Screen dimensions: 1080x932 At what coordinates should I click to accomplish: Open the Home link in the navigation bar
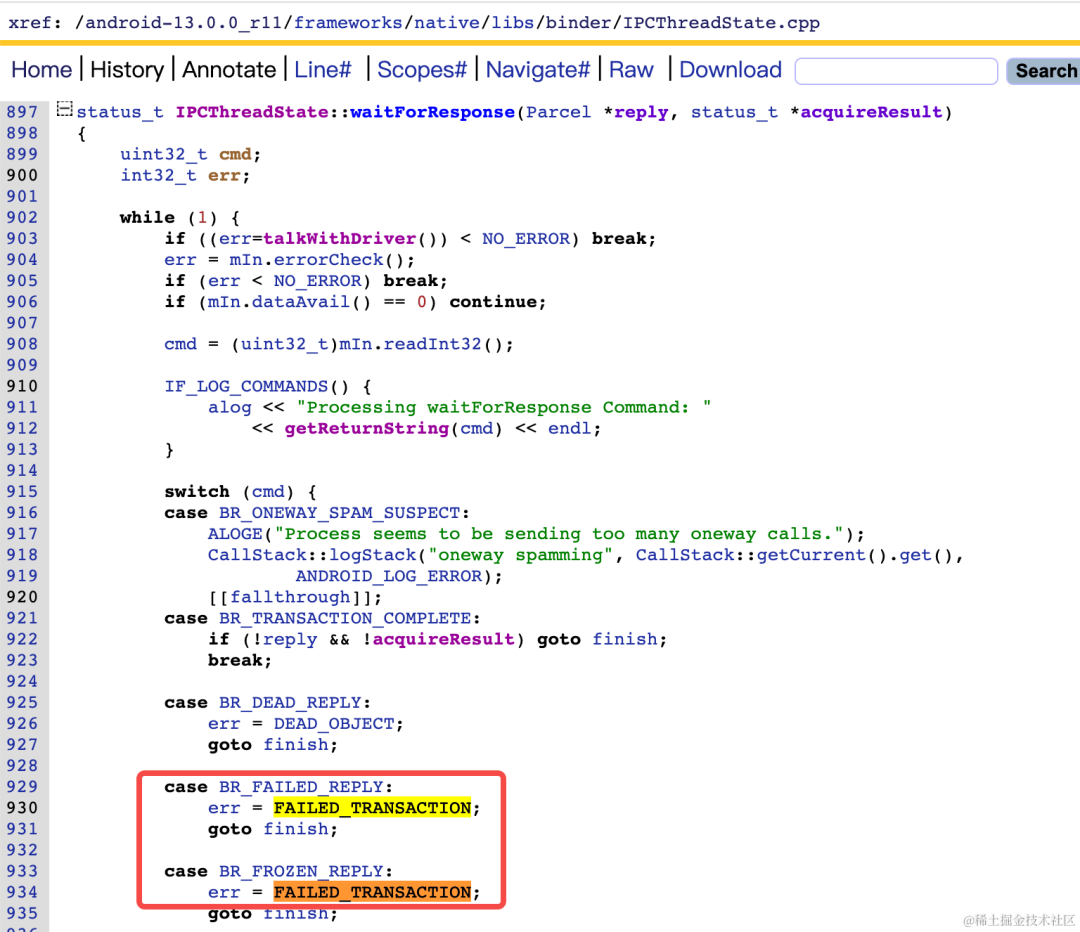tap(41, 70)
